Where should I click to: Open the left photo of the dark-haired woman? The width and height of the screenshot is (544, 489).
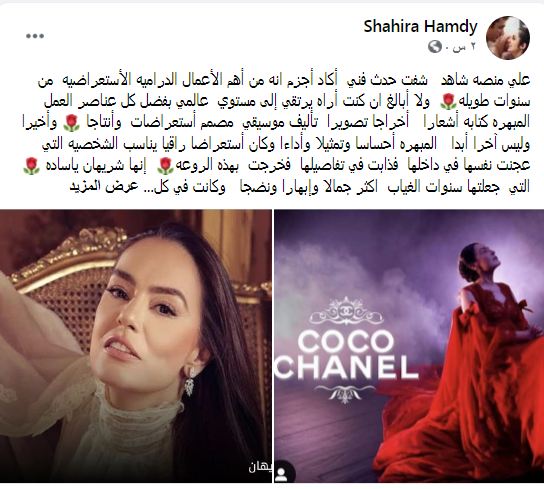point(136,346)
